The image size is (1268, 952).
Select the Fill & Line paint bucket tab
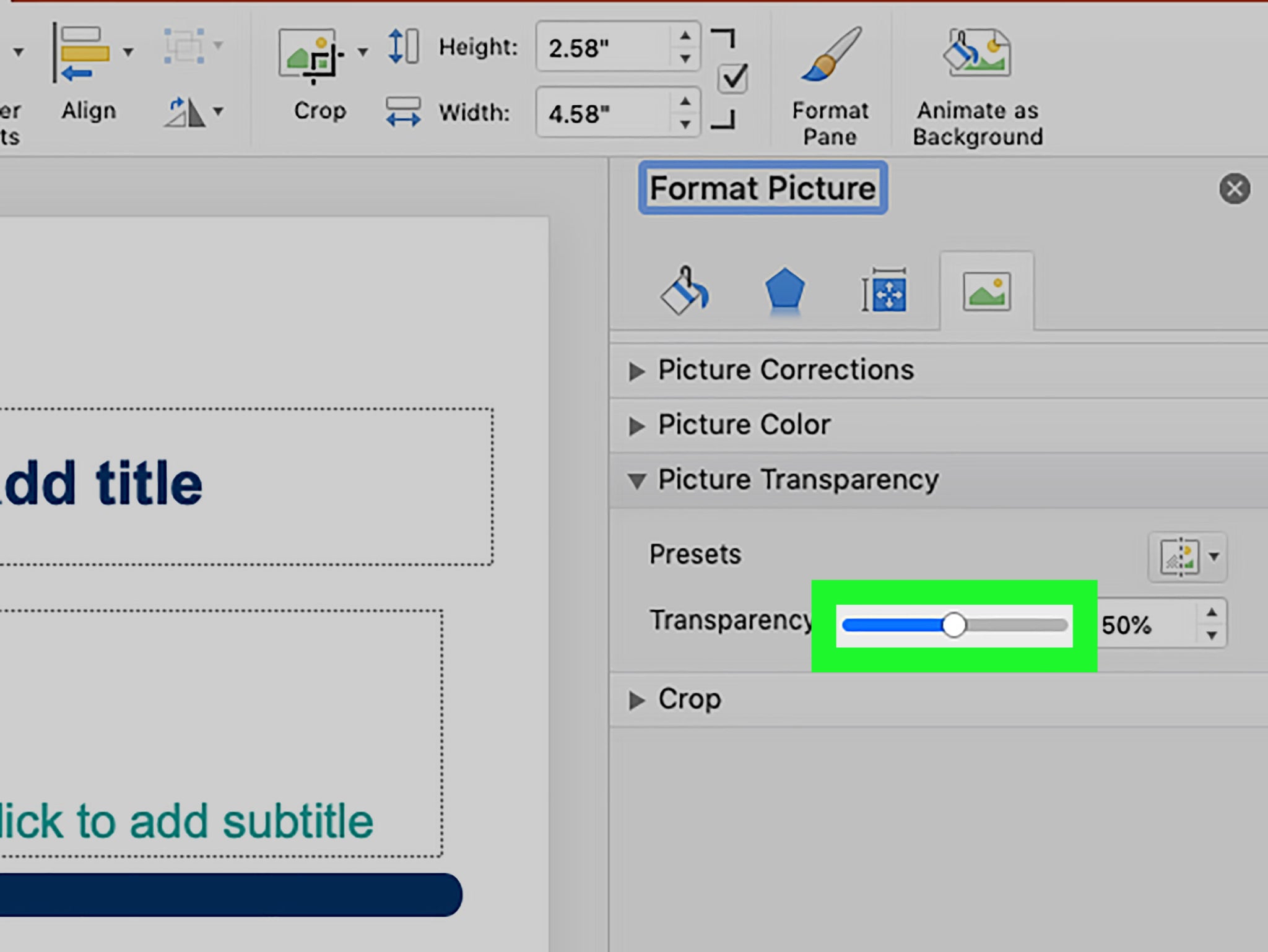(x=684, y=291)
